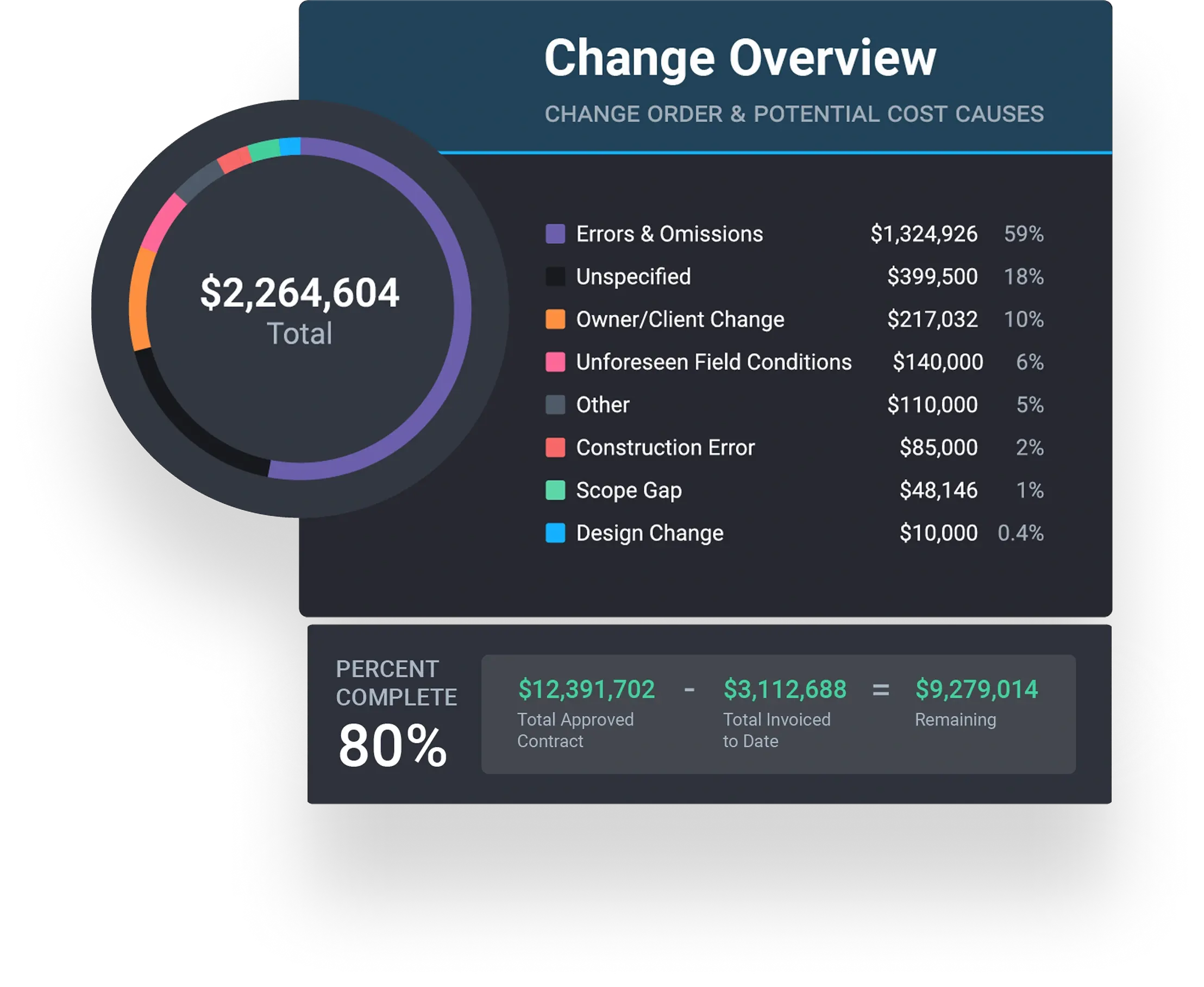Click the blue Design Change swatch
The width and height of the screenshot is (1204, 987).
pyautogui.click(x=555, y=533)
